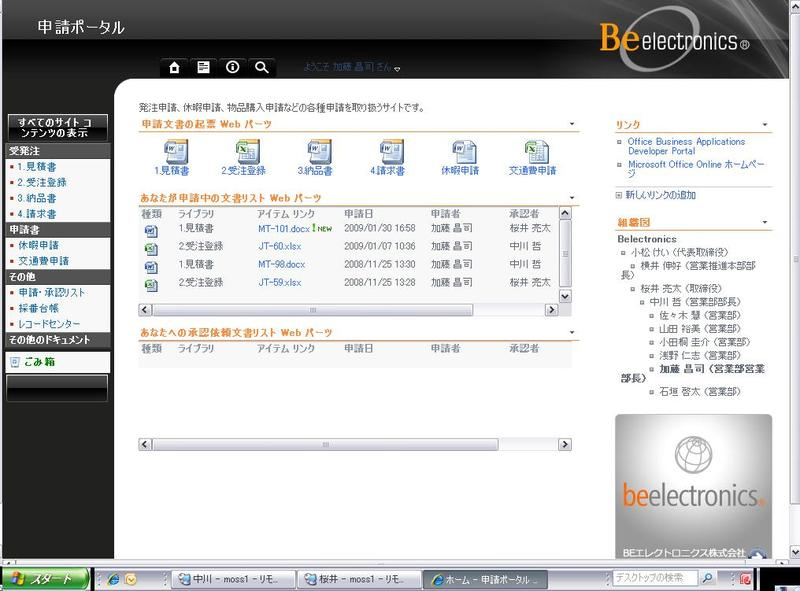
Task: Open the MT-101.docx item link
Action: coord(284,229)
